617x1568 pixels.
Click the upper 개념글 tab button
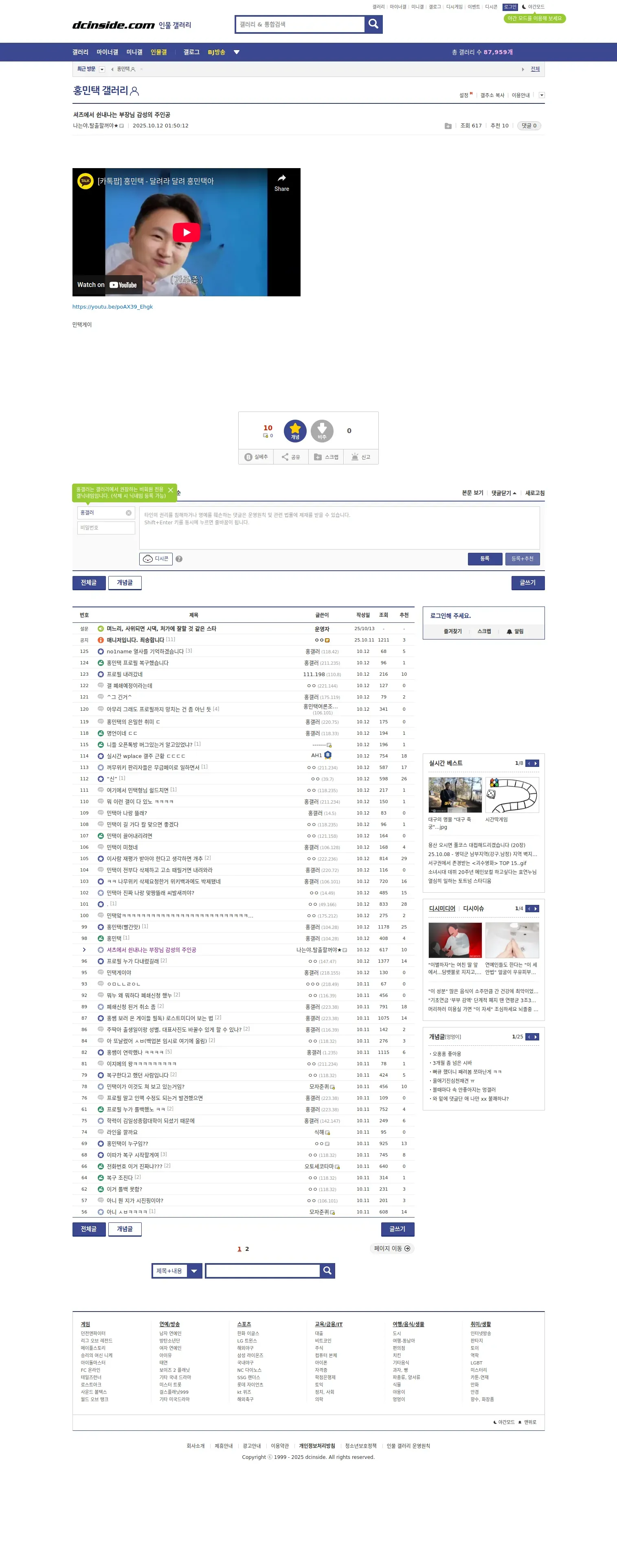point(125,583)
